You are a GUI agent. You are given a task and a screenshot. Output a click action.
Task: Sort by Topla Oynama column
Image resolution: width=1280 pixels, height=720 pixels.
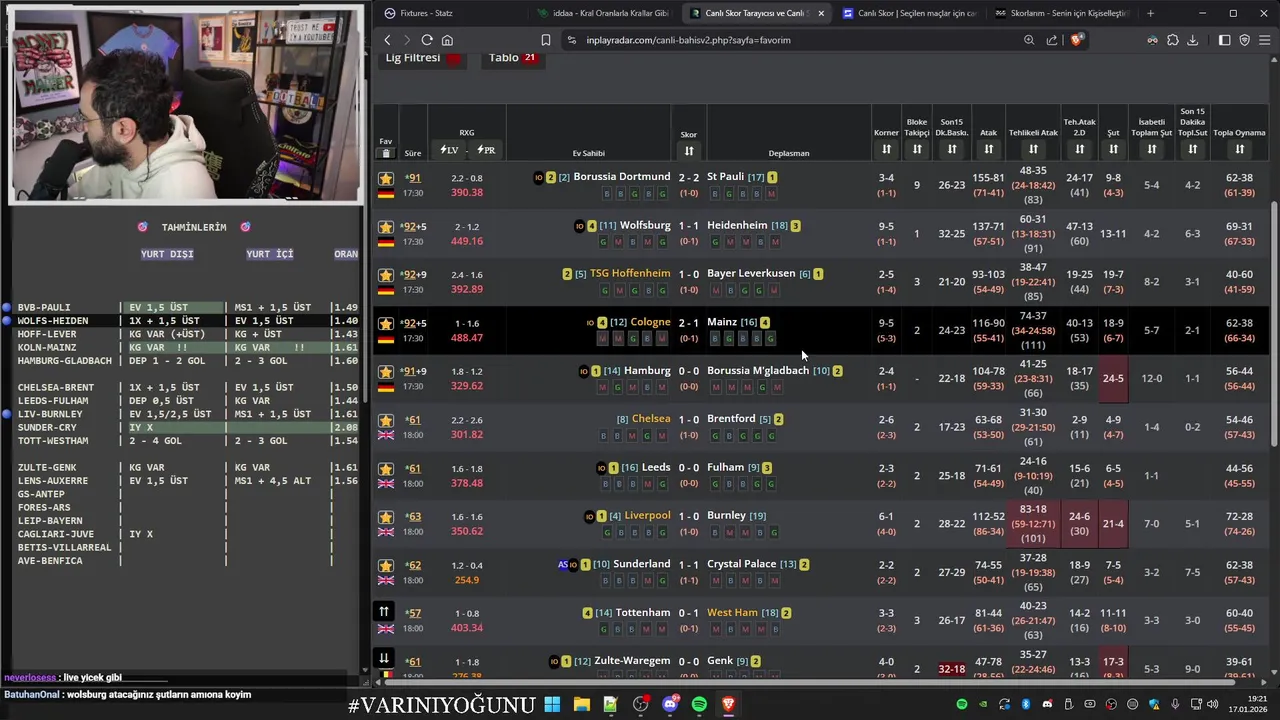(1239, 149)
